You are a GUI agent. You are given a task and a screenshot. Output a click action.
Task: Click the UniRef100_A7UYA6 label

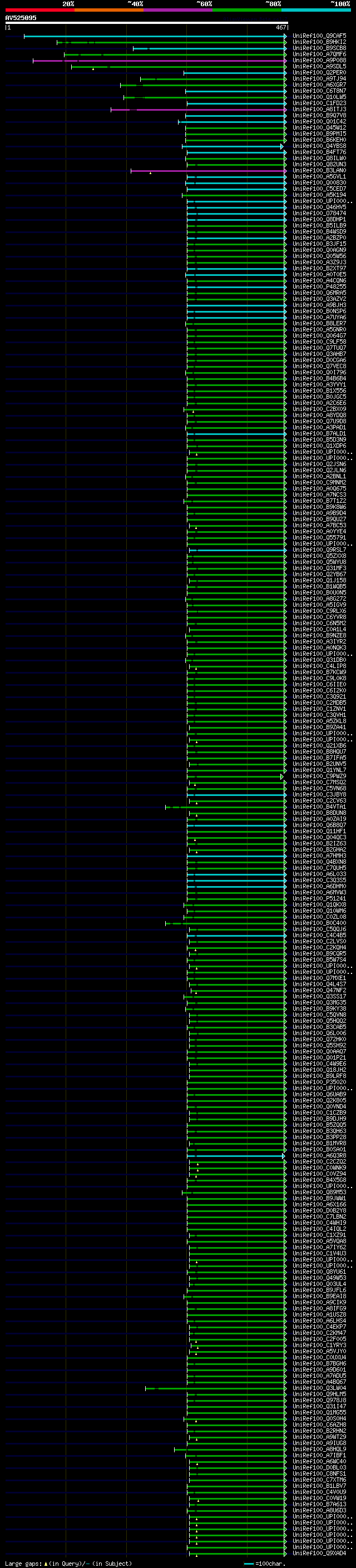tap(319, 318)
